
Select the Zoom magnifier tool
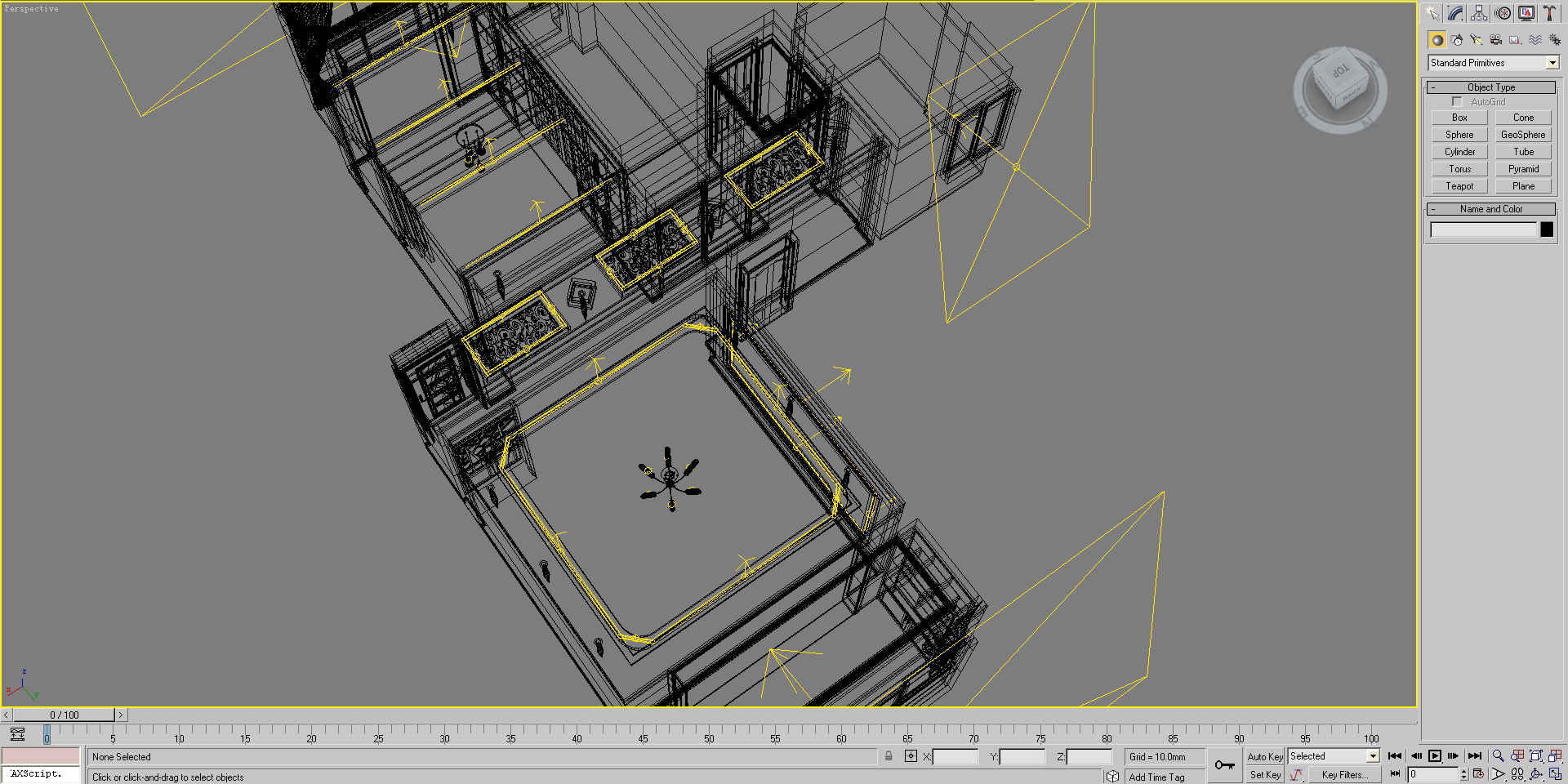click(x=1498, y=756)
